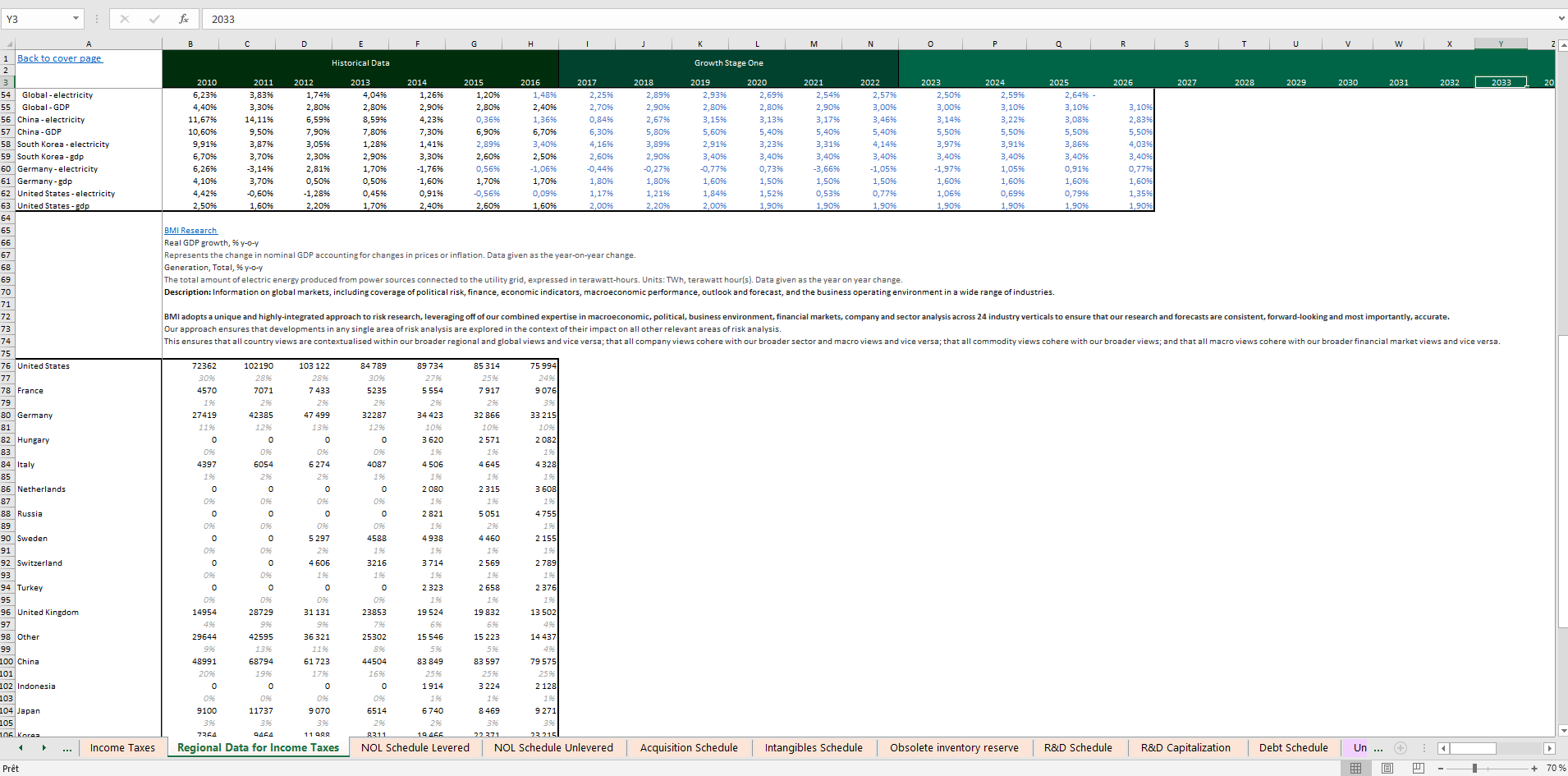Select the Growth Stage One header cell

pos(728,62)
